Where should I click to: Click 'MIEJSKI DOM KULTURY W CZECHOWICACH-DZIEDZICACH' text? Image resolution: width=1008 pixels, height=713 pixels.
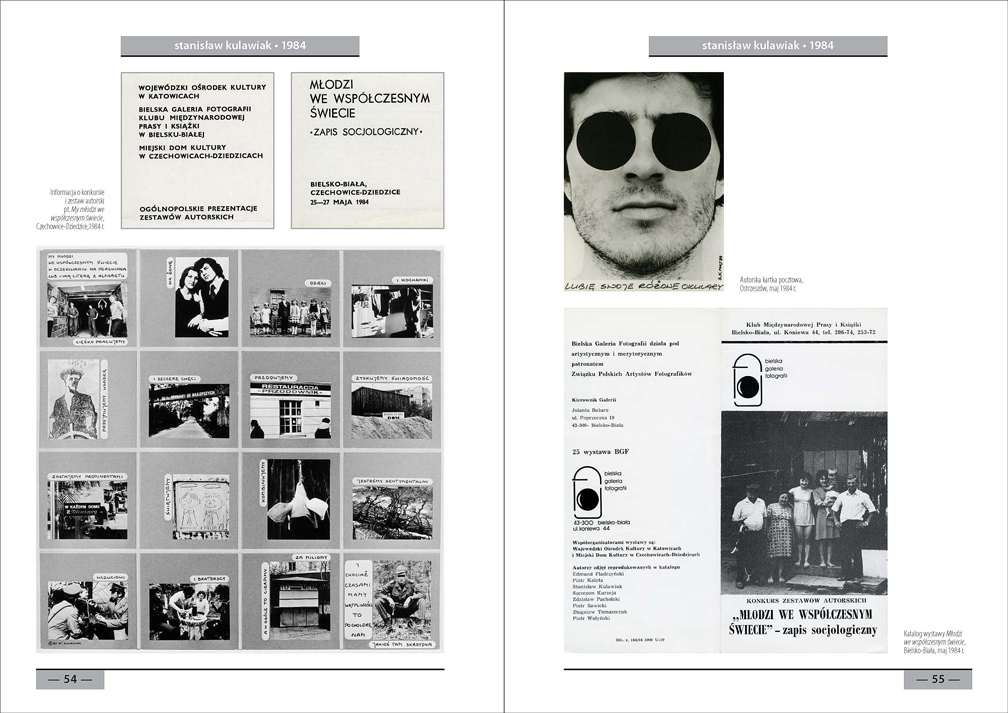coord(201,152)
